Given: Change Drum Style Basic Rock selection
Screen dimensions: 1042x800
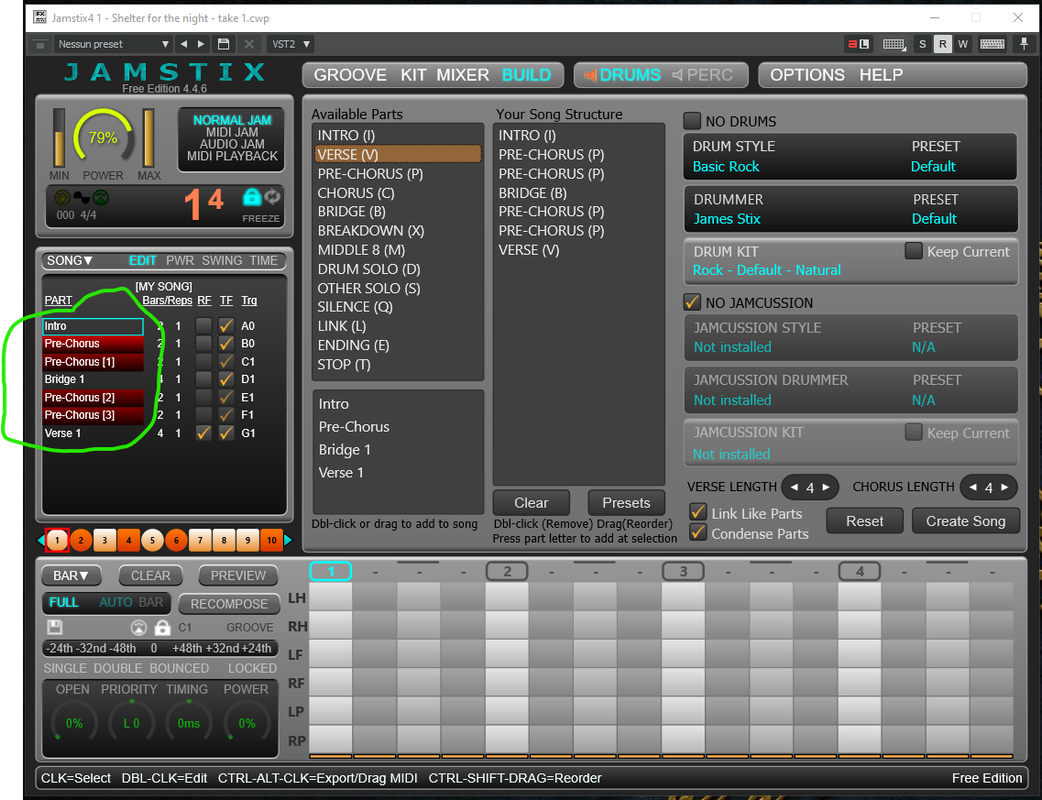Looking at the screenshot, I should pos(726,167).
